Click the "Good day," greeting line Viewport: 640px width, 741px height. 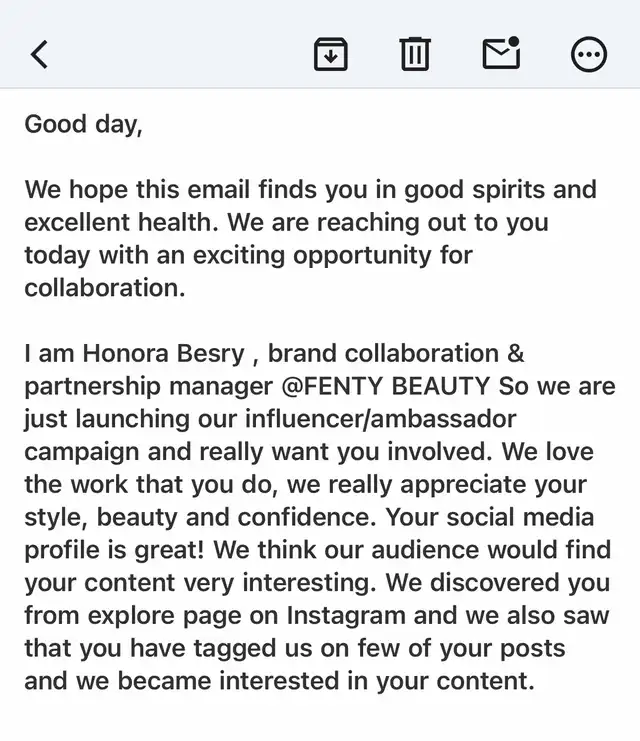point(83,124)
